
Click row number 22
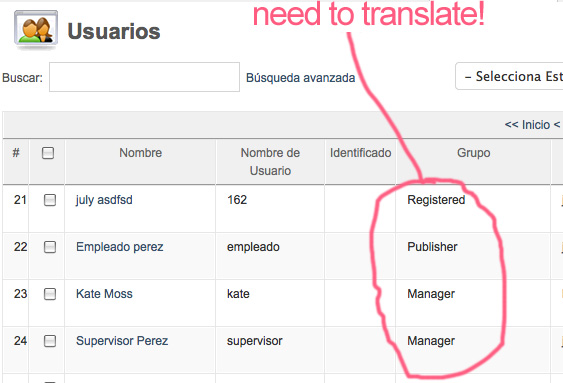coord(20,247)
